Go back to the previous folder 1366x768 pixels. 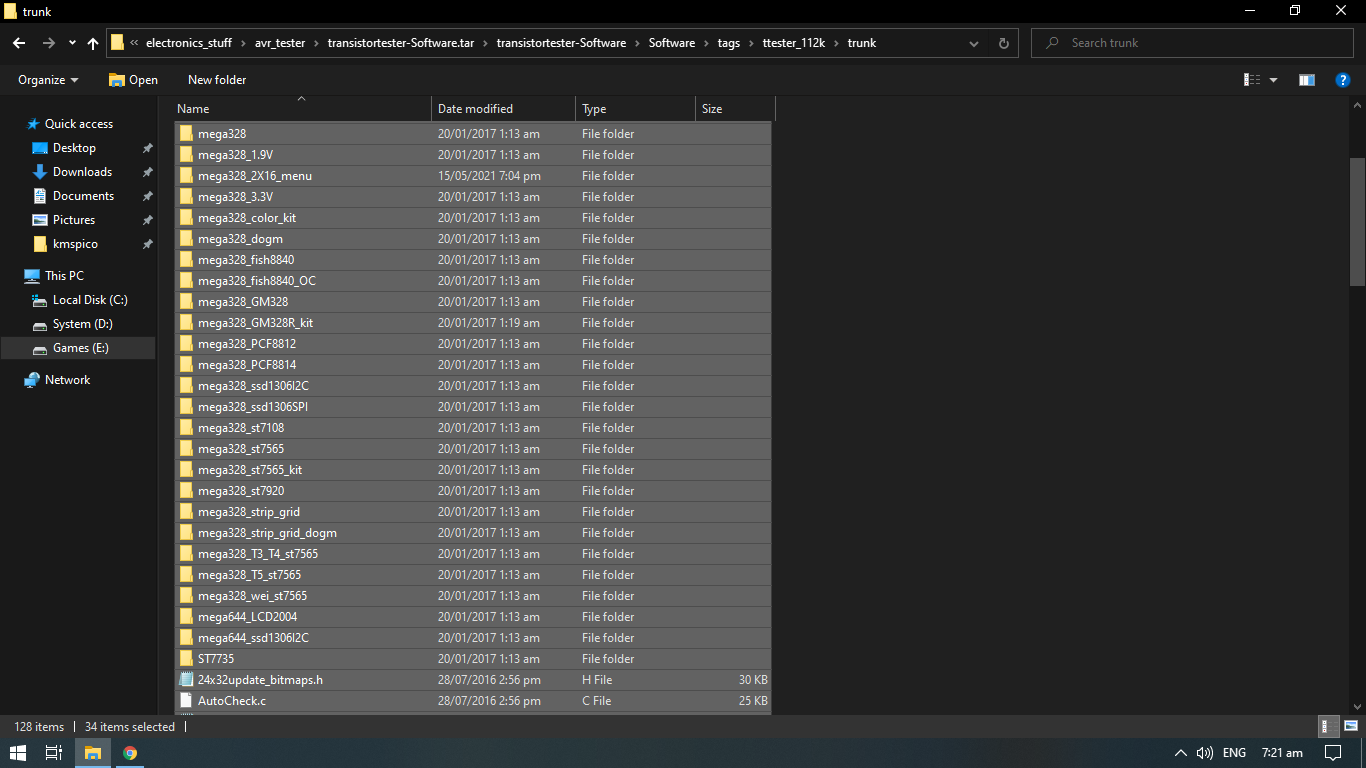pyautogui.click(x=19, y=43)
